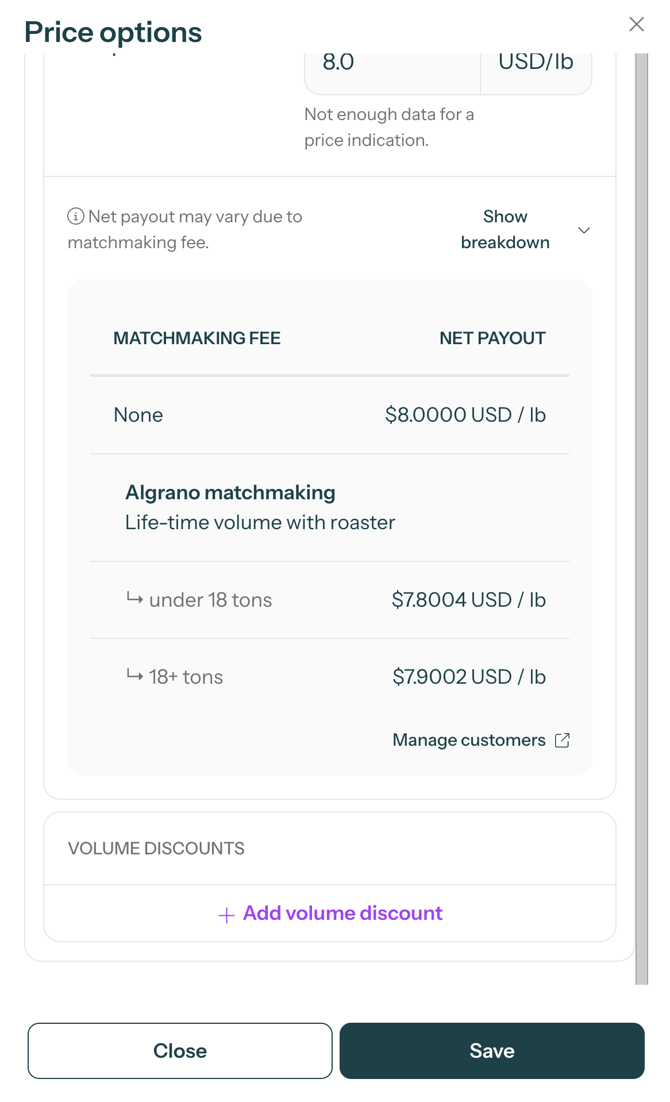
Task: Click the scrollbar on the right edge
Action: pyautogui.click(x=638, y=500)
